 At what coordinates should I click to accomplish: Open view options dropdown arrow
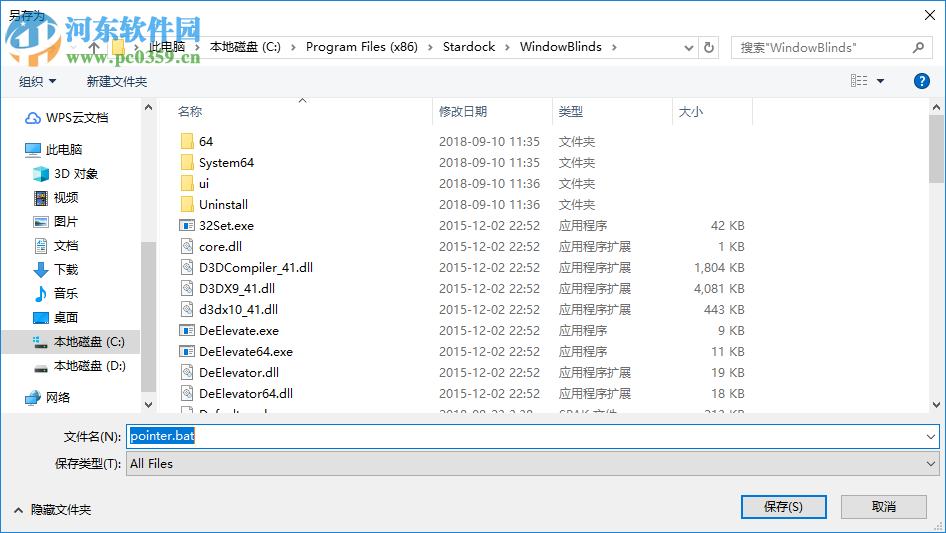[x=880, y=81]
